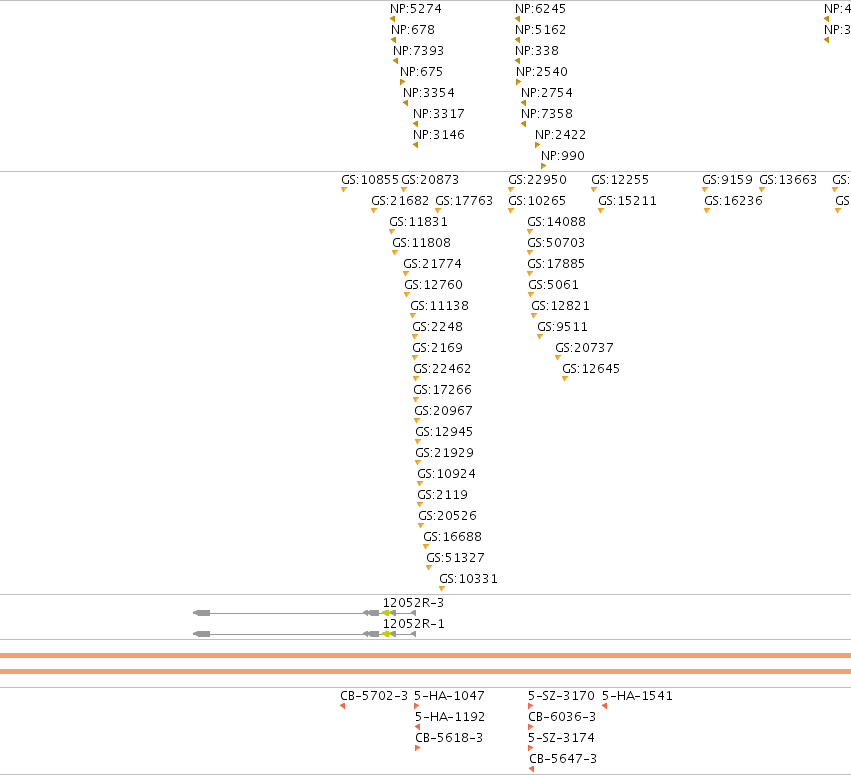Select the CB-5702-3 label
Image resolution: width=851 pixels, height=775 pixels.
point(374,696)
